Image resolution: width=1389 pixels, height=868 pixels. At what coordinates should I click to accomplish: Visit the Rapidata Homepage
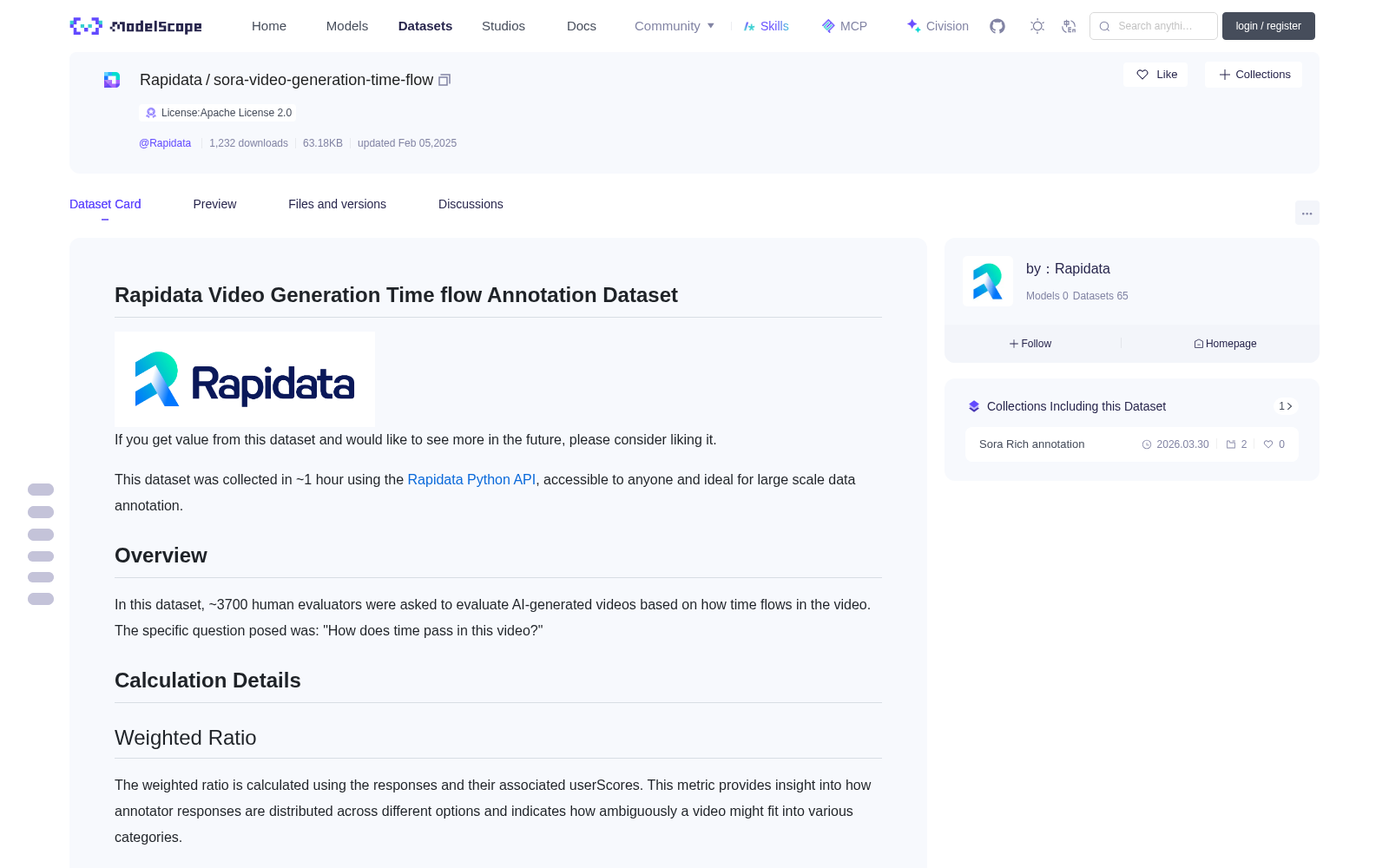(1225, 344)
